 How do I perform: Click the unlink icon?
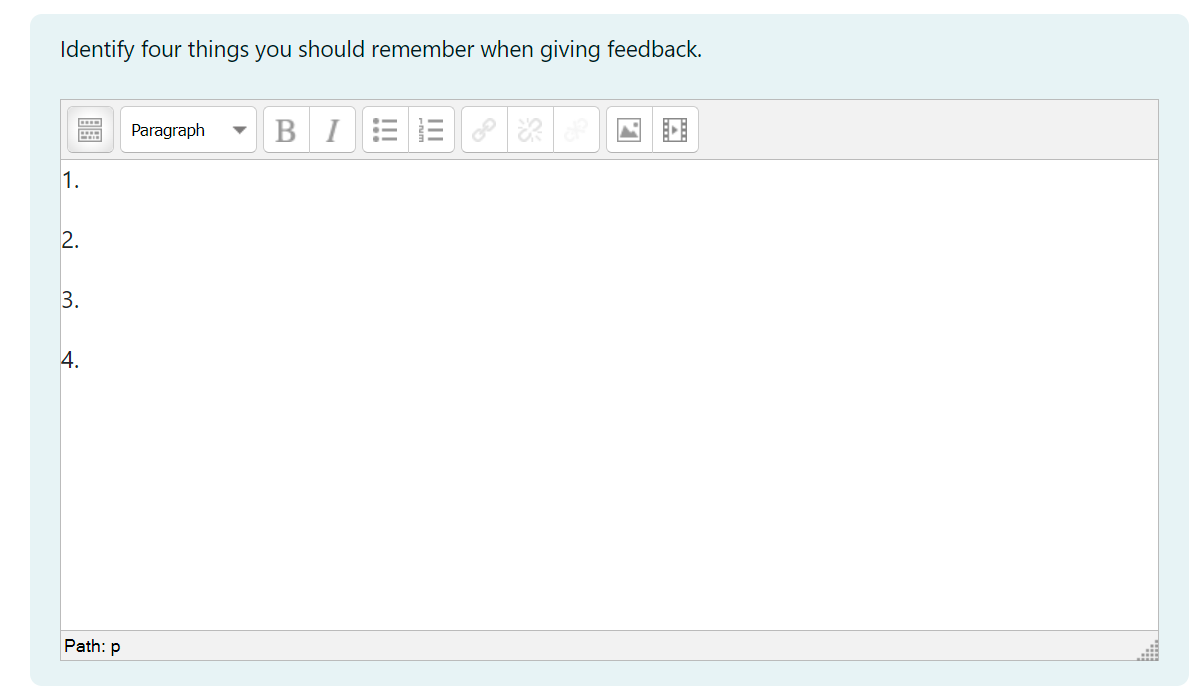click(530, 129)
